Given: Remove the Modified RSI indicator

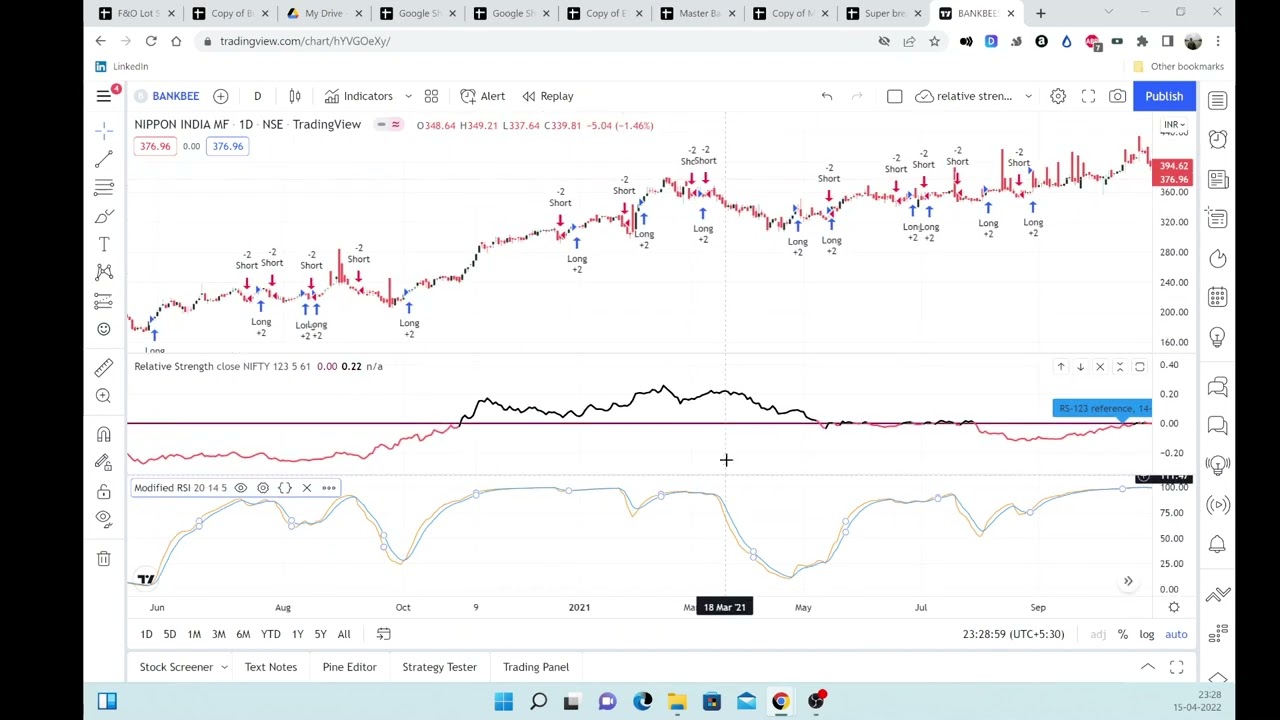Looking at the screenshot, I should pos(307,488).
